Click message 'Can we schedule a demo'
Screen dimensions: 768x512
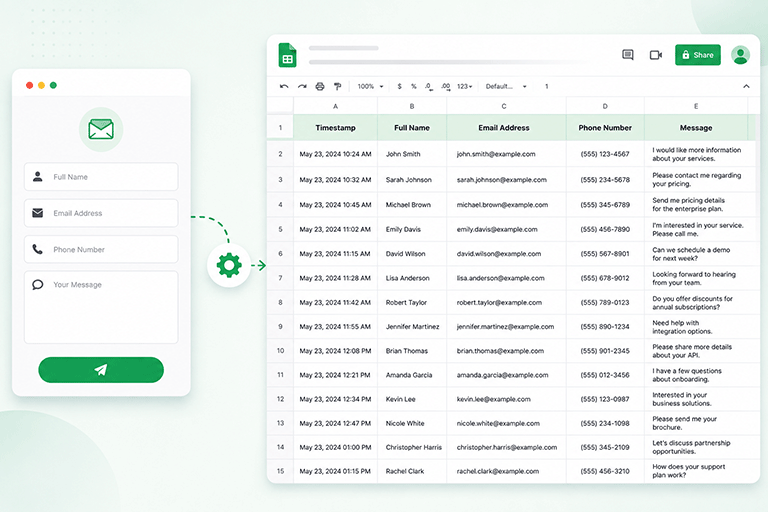click(696, 254)
